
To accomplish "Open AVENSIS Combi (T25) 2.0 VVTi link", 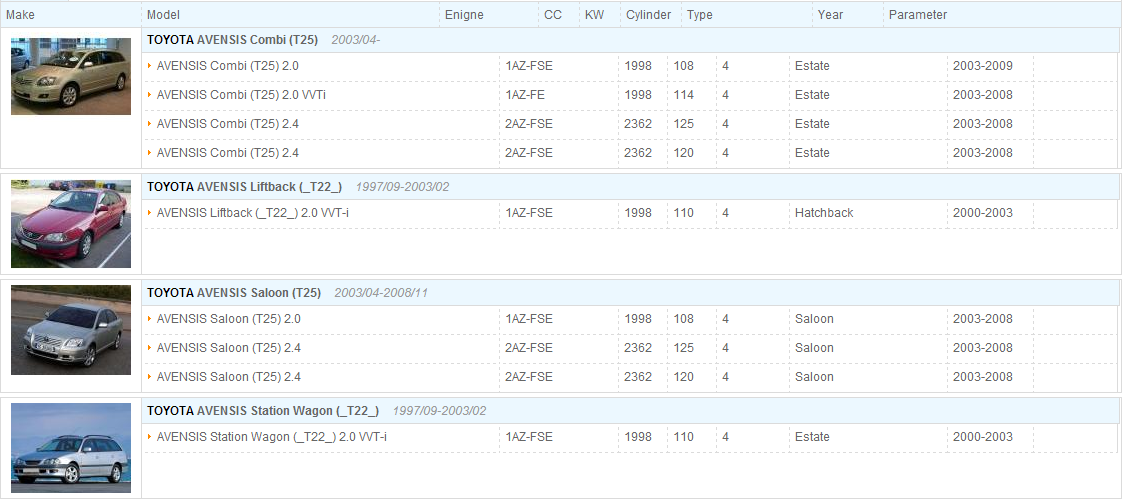I will (241, 95).
